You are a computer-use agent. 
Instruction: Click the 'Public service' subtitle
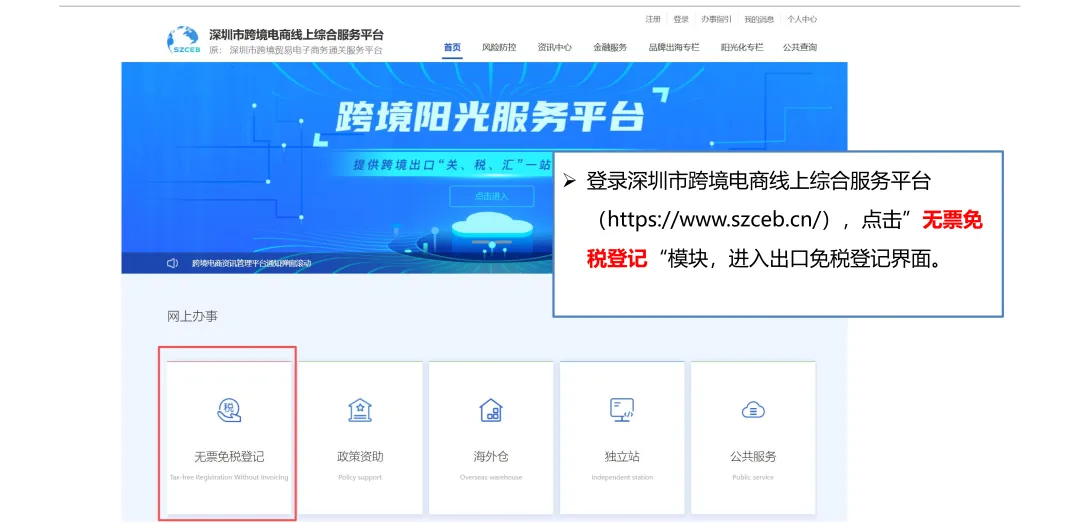tap(753, 478)
